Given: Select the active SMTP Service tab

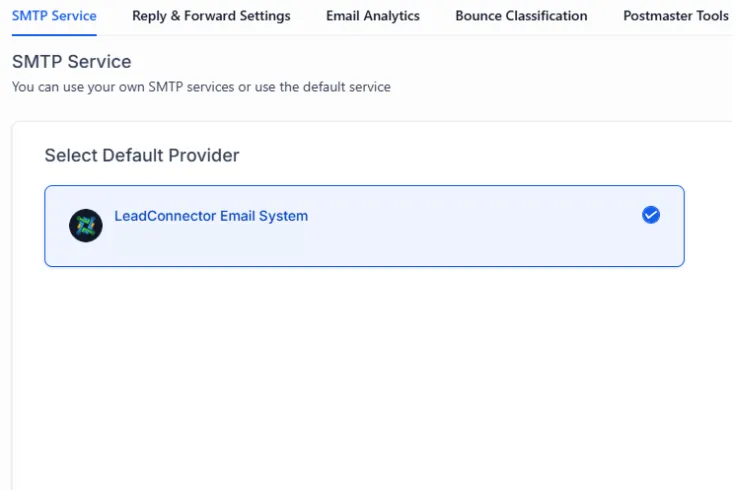Looking at the screenshot, I should coord(54,16).
